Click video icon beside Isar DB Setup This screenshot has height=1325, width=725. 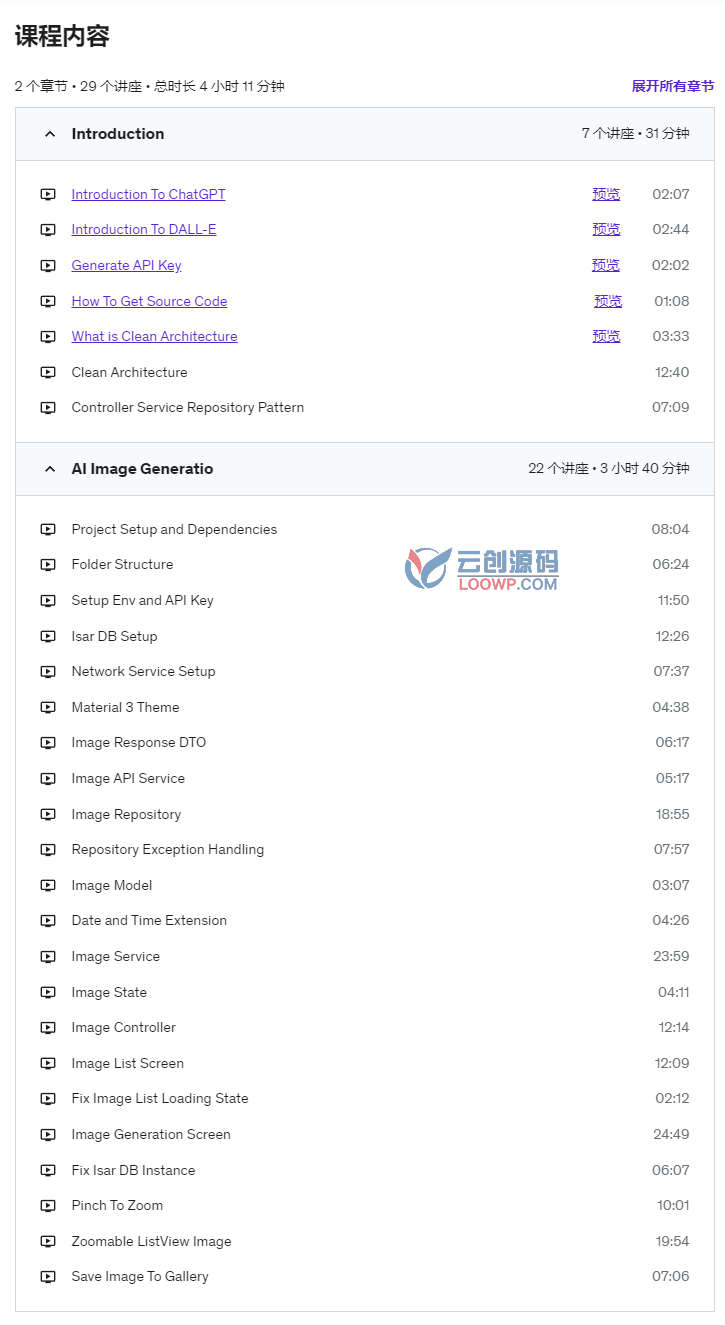point(48,637)
